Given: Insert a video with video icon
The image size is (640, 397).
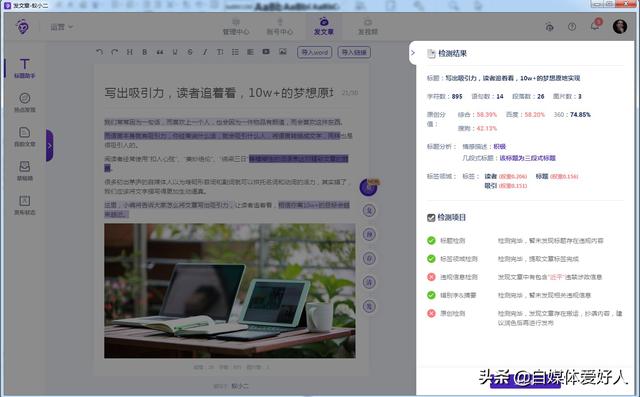Looking at the screenshot, I should [266, 52].
